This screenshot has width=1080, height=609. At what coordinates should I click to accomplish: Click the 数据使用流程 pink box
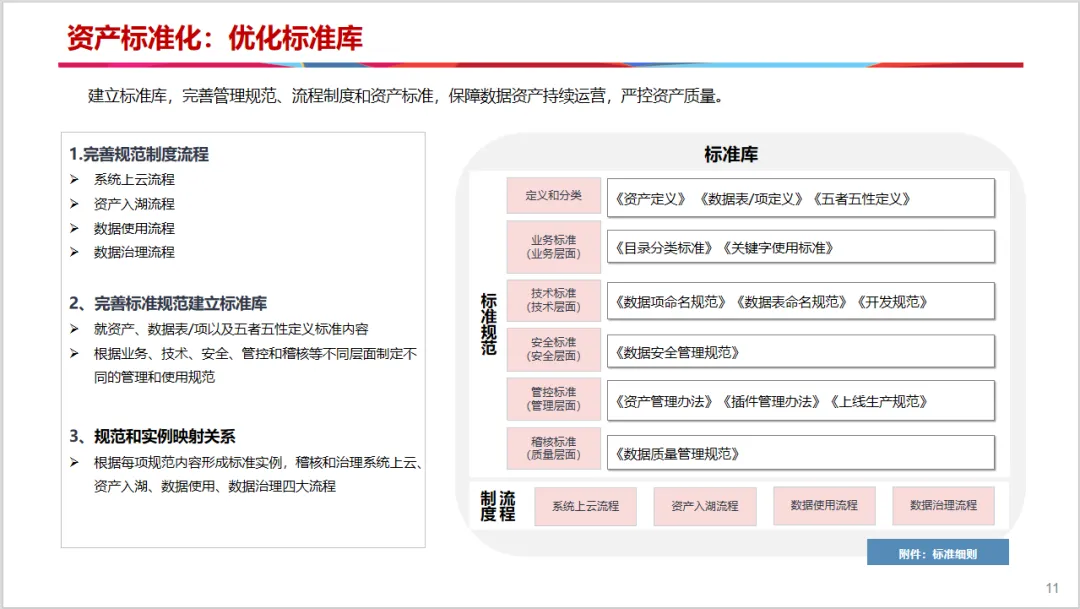pos(824,506)
